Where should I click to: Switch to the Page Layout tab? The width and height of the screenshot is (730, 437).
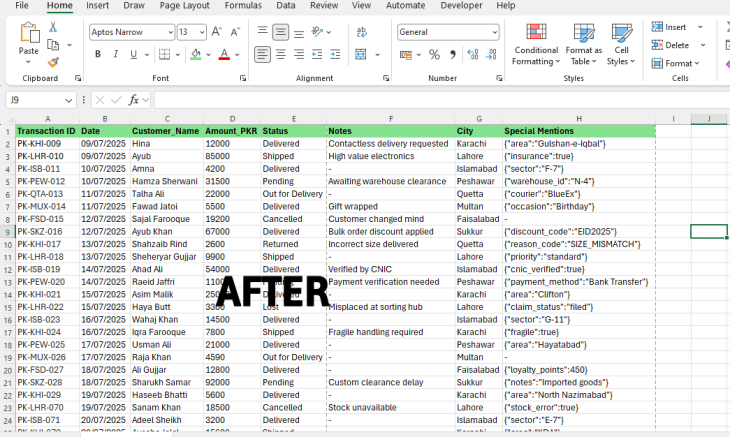184,5
